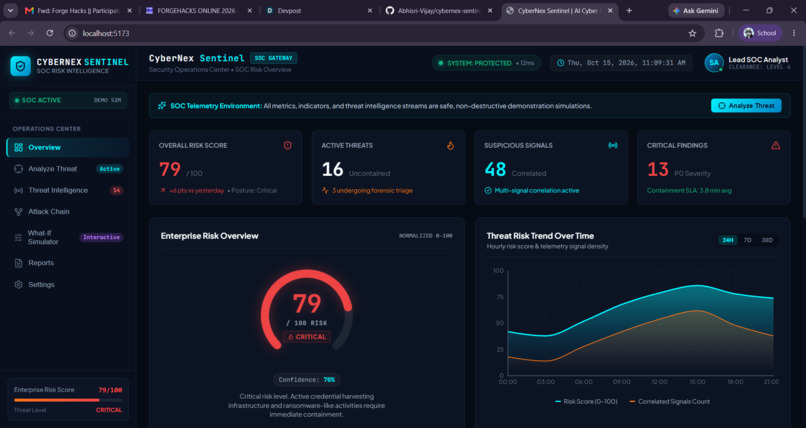This screenshot has height=428, width=806.
Task: Click the Correlated Signals Count legend entry
Action: (x=670, y=402)
